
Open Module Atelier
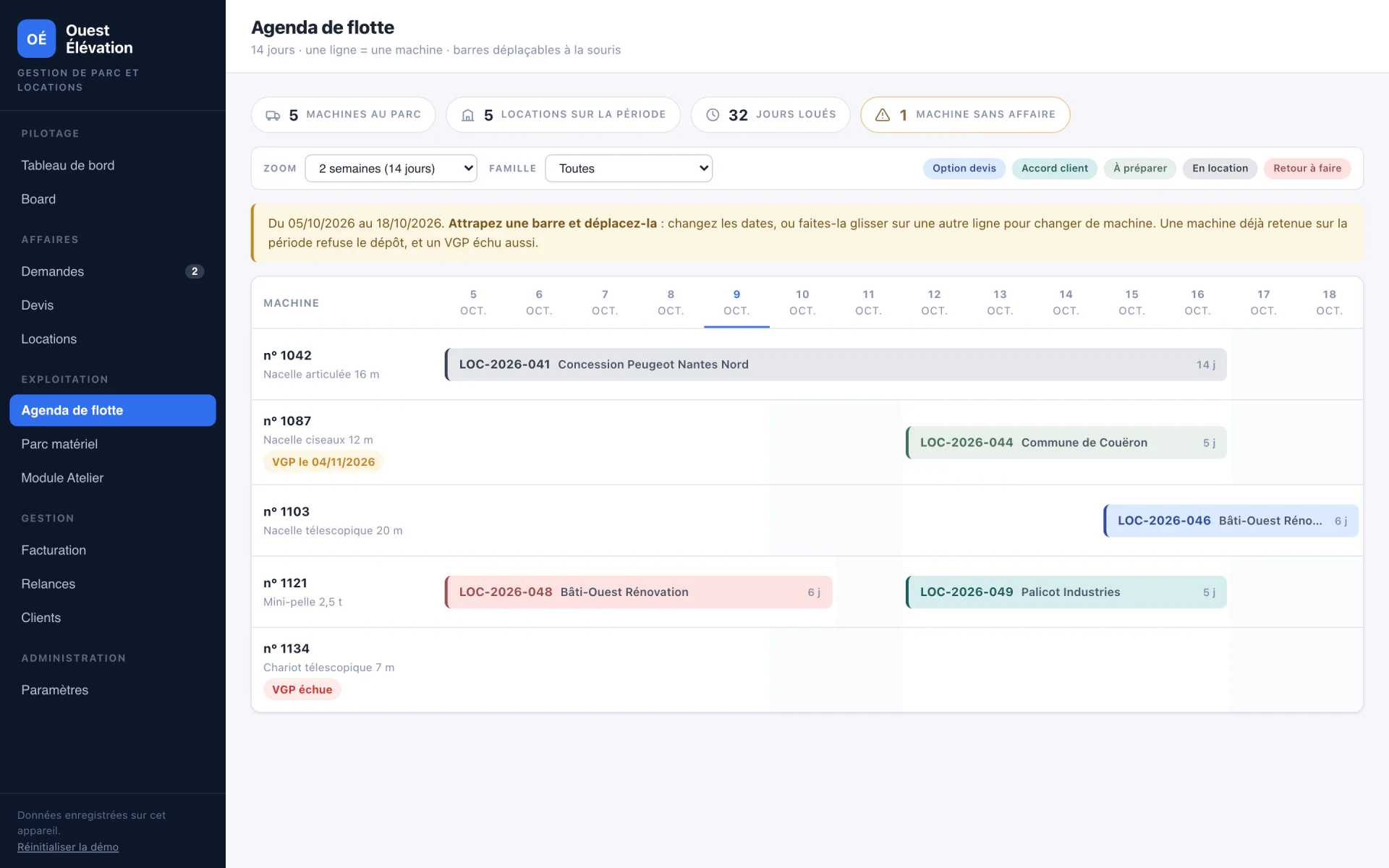coord(113,478)
